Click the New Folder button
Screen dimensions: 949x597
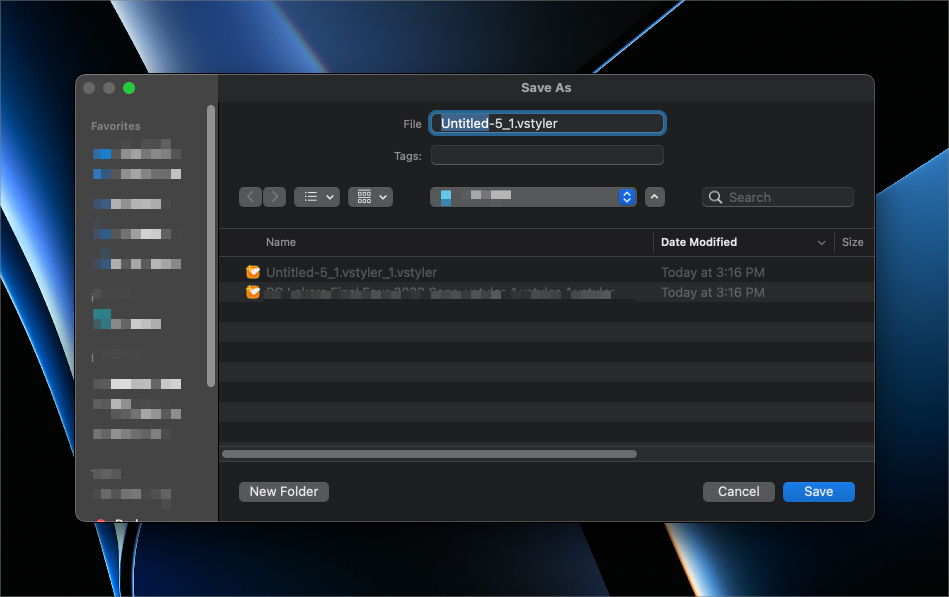[284, 491]
